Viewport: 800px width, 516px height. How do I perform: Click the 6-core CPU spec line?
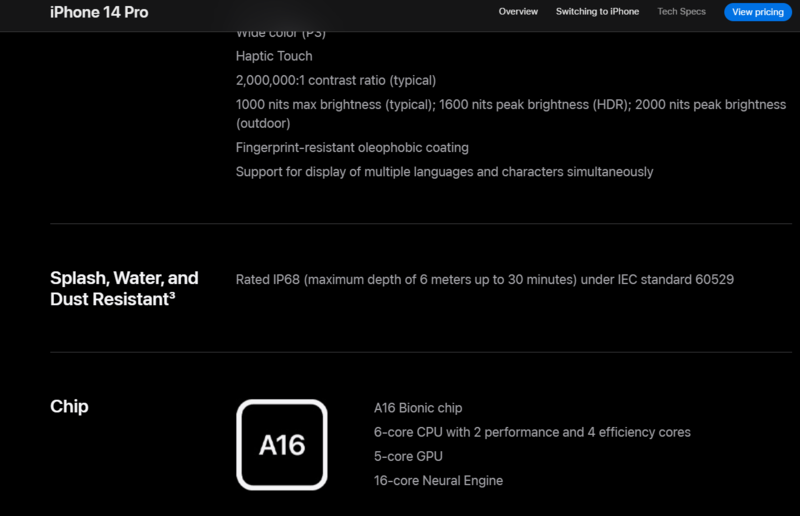coord(532,432)
